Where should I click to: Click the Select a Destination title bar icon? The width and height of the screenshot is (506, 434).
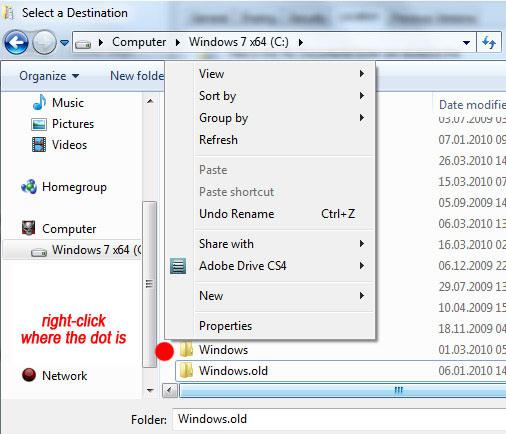coord(9,13)
